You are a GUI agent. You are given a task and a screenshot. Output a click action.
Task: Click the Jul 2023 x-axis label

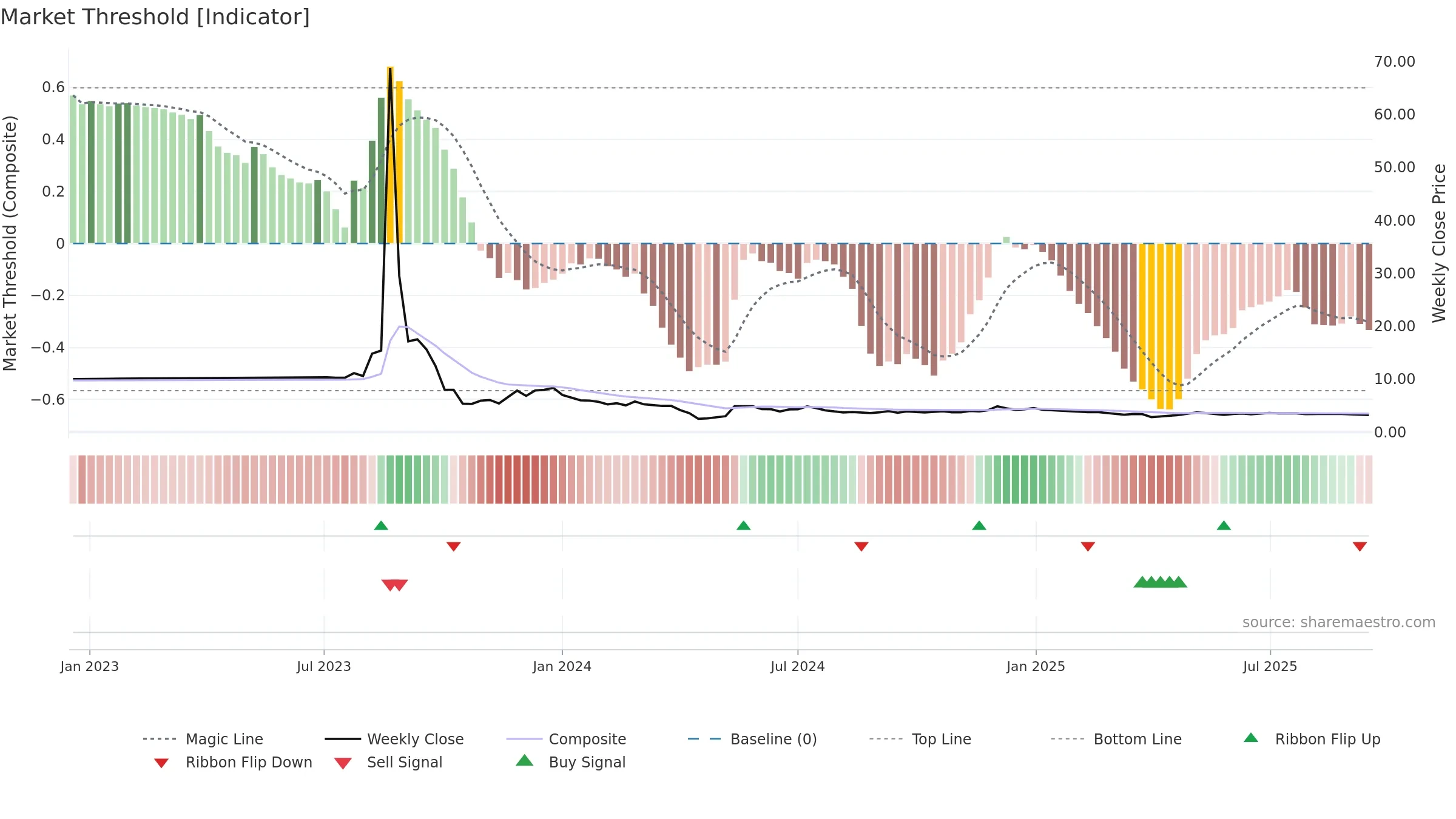click(x=324, y=666)
